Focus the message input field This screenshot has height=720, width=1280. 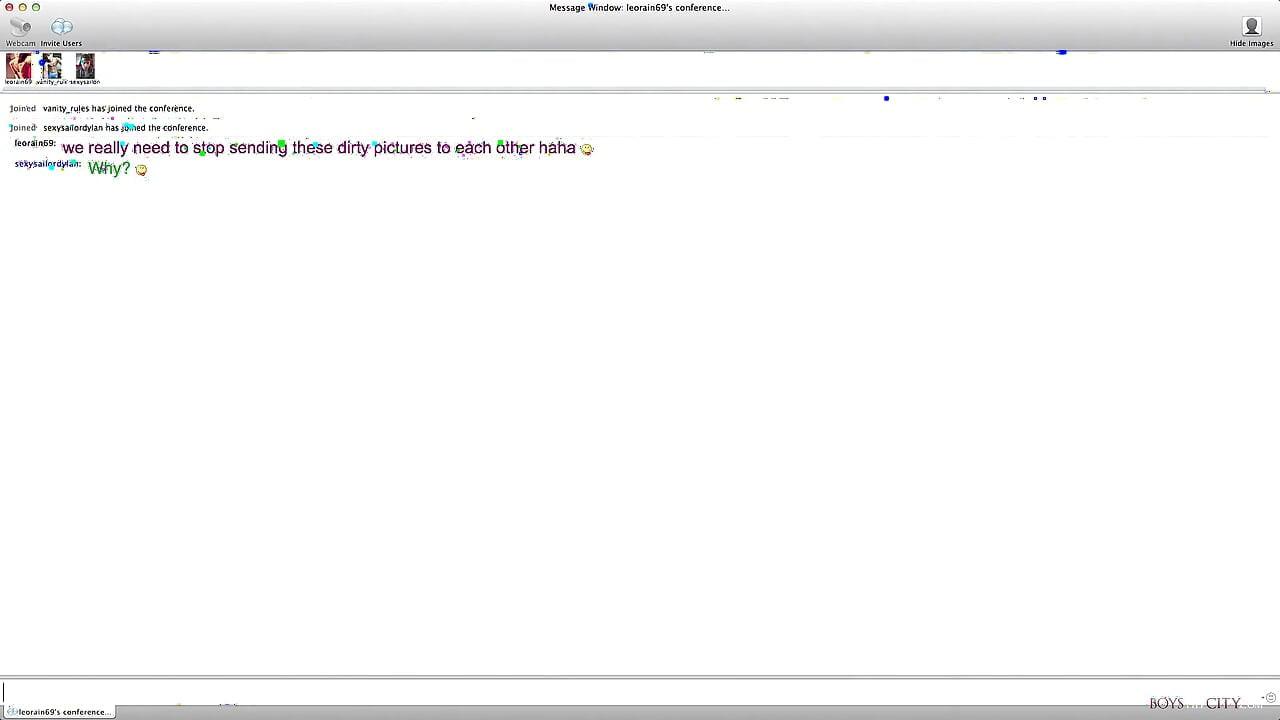click(570, 692)
